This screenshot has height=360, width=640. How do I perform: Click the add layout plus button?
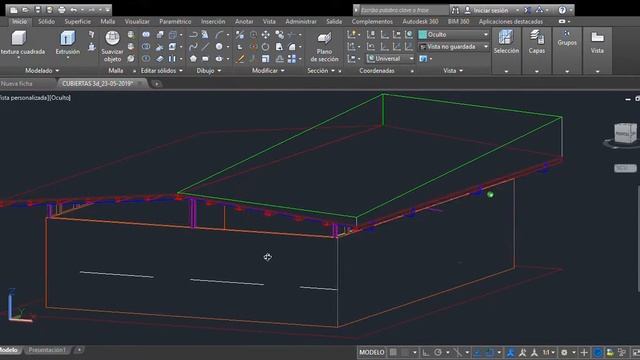79,350
